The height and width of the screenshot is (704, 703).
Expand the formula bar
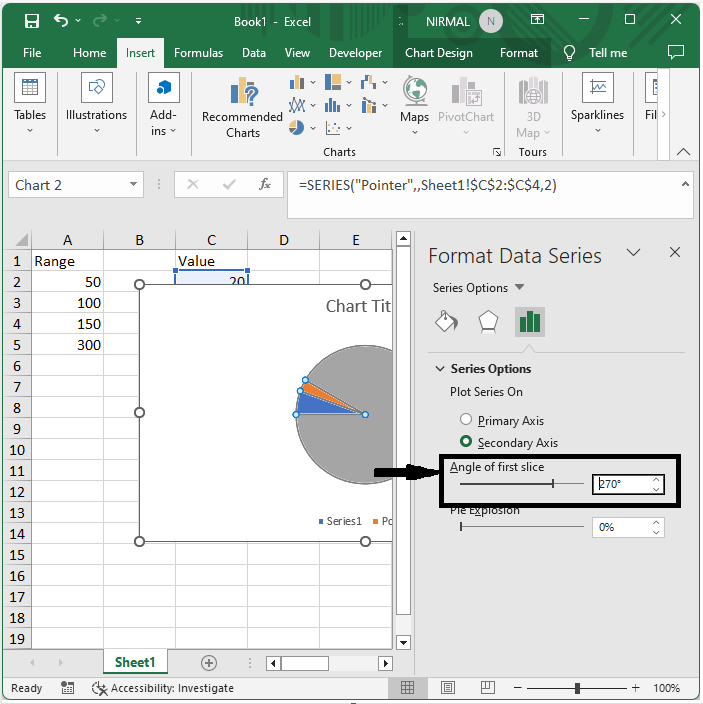pos(685,184)
